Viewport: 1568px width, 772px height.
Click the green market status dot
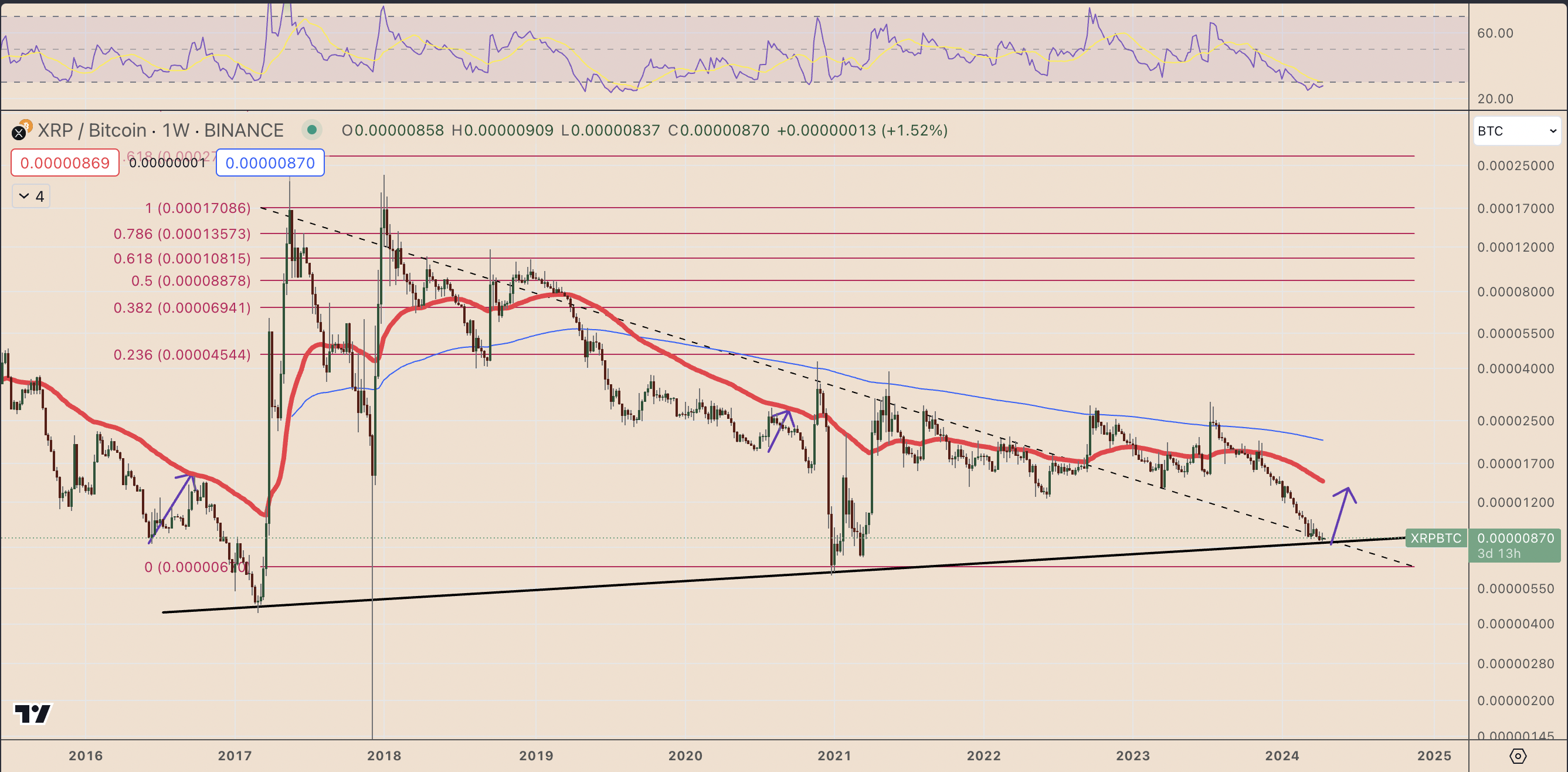311,130
